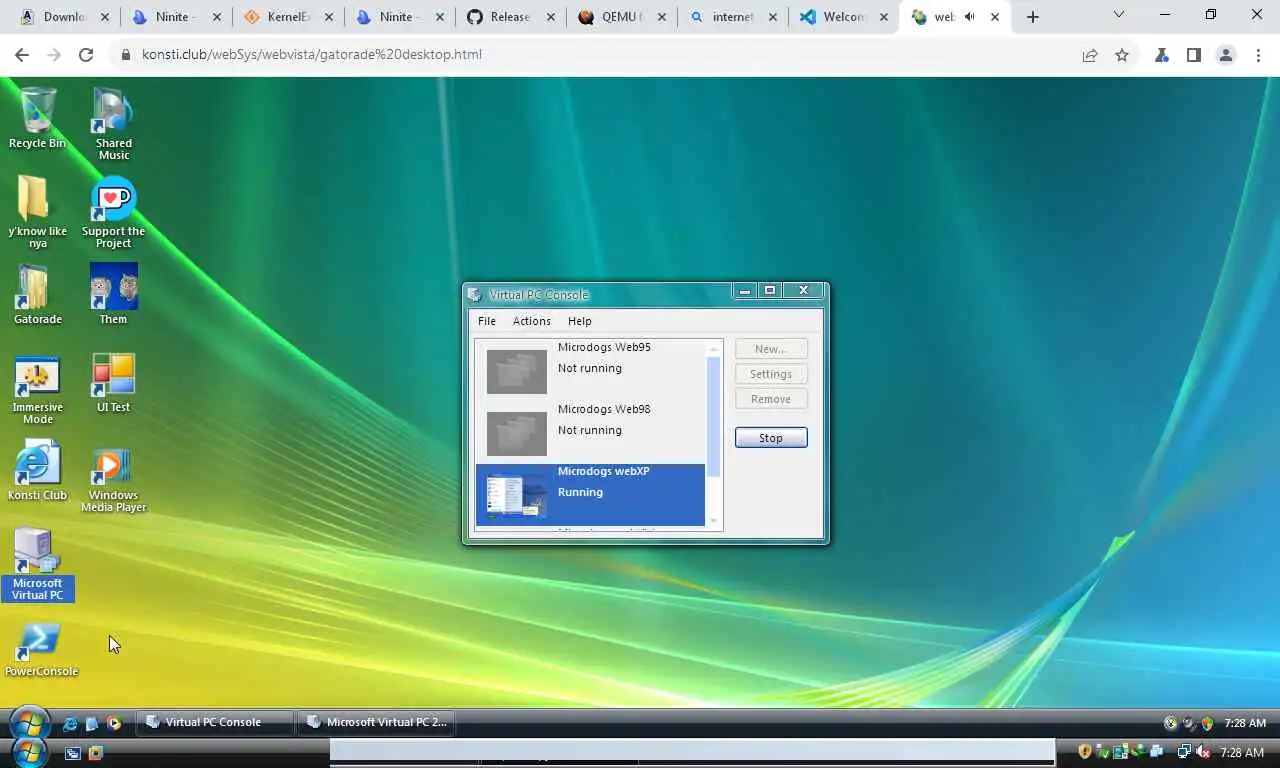Select the Microdogs webXP running entry

(590, 494)
